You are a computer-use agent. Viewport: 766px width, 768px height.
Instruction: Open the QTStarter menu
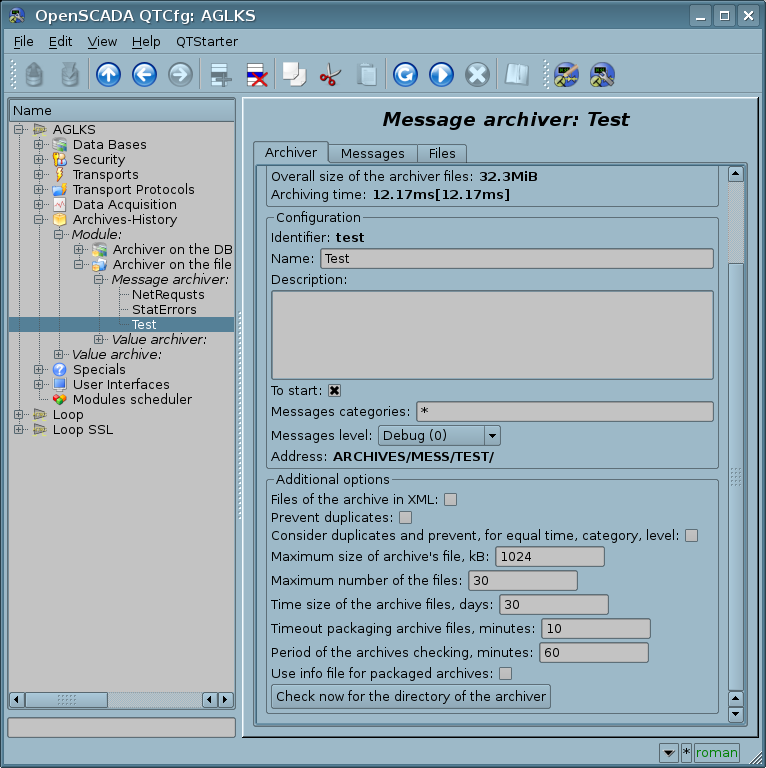[206, 41]
